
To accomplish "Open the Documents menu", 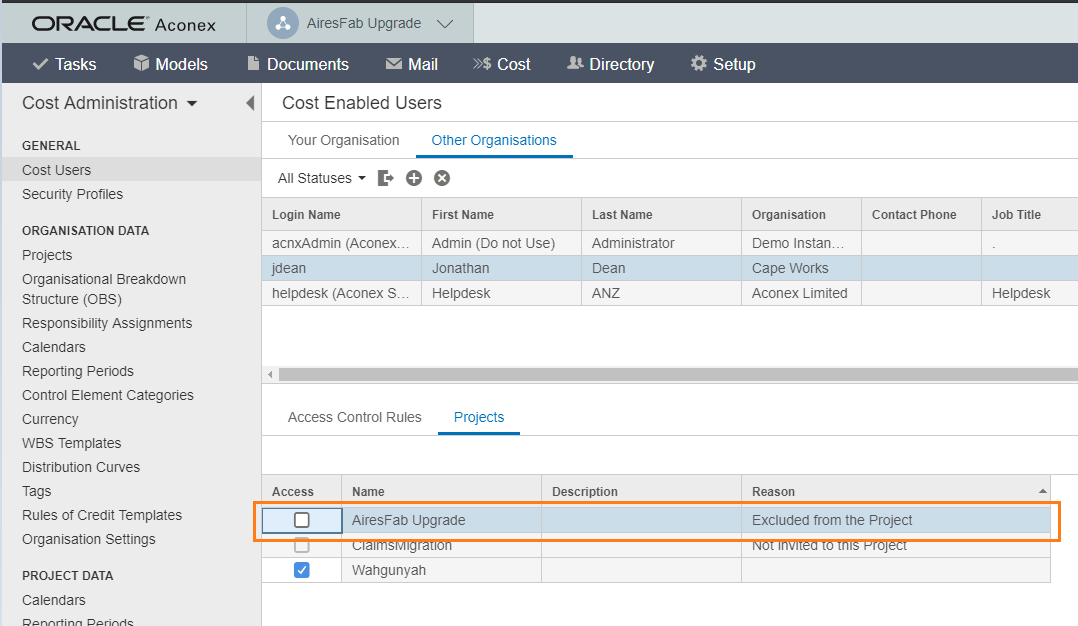I will [x=298, y=64].
